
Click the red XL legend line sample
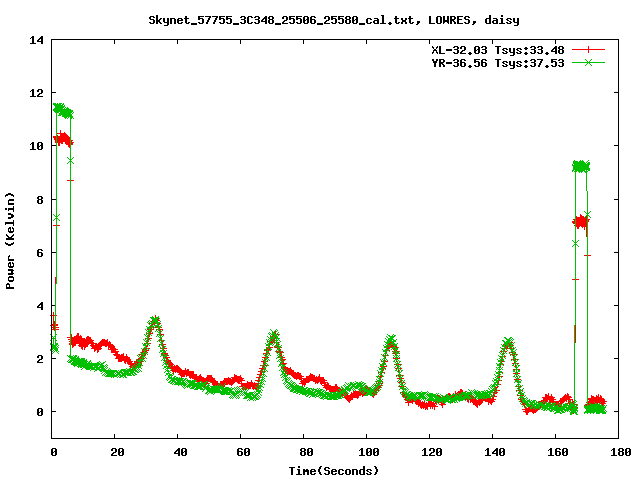[588, 50]
